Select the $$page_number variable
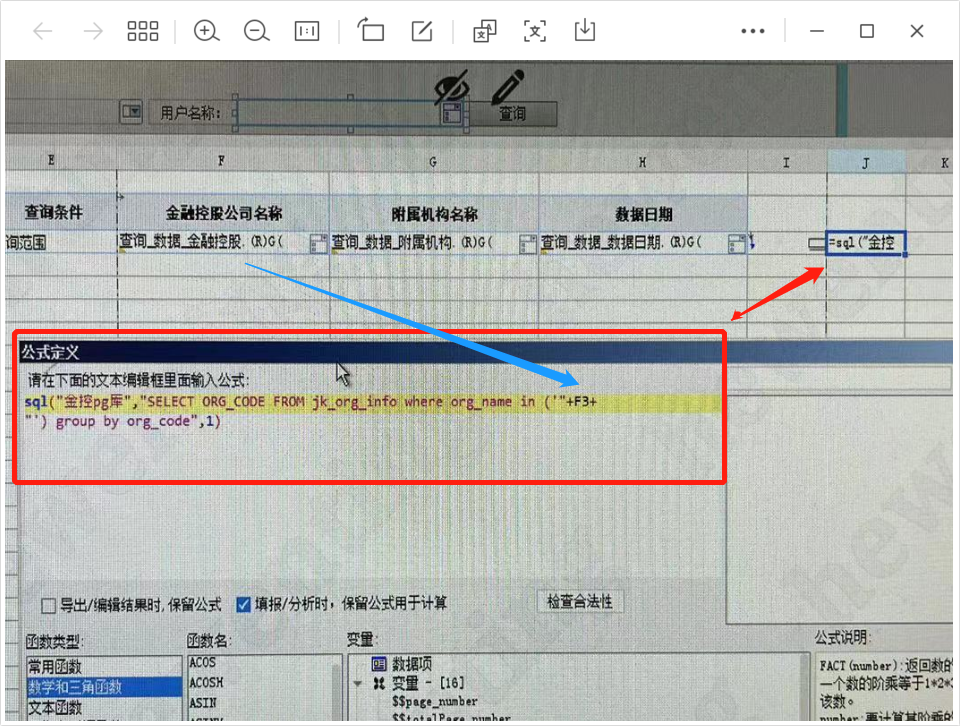960x726 pixels. [435, 702]
